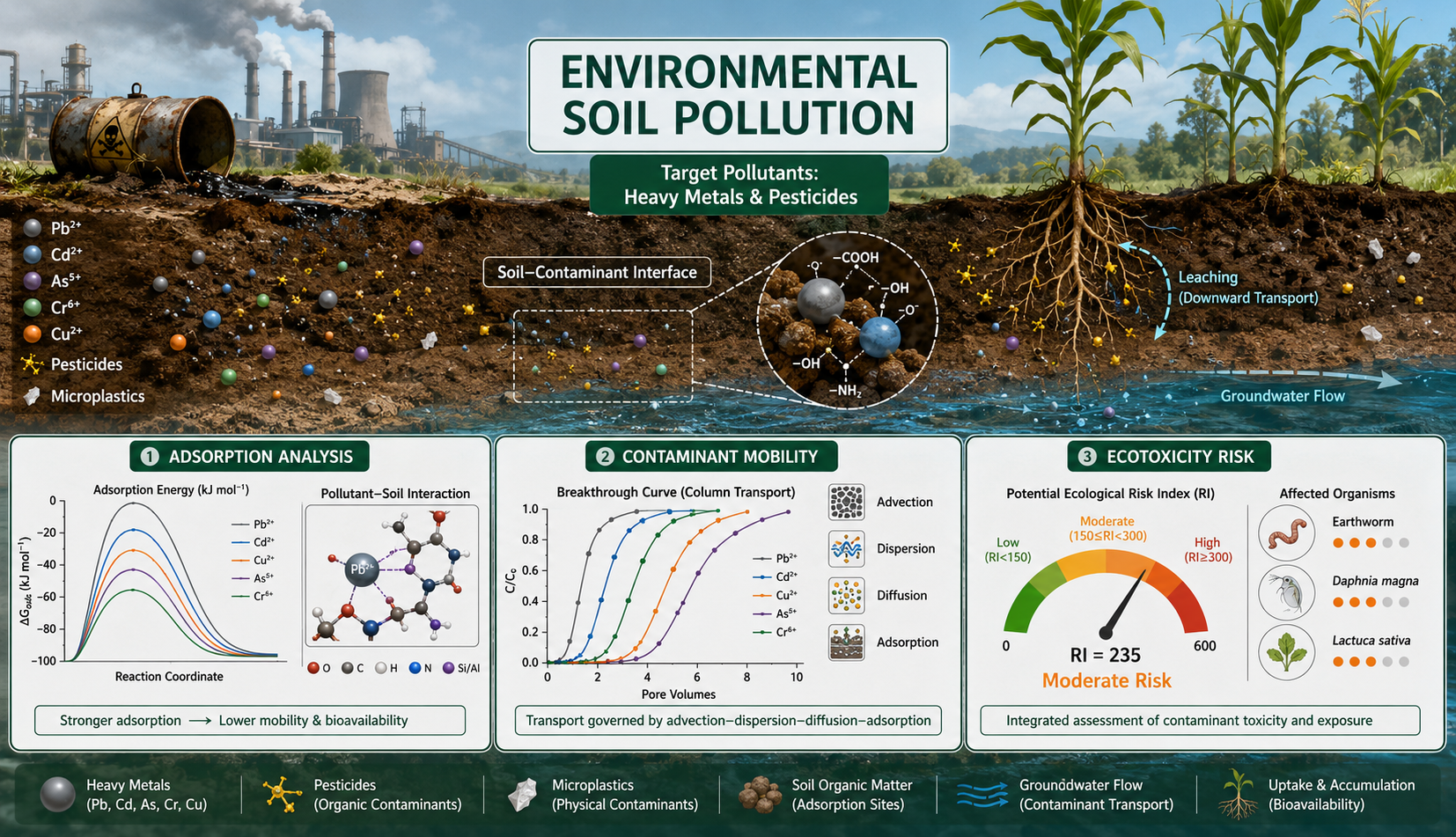Click the Leaching (Downward Transport) label
This screenshot has width=1456, height=837.
click(1248, 288)
